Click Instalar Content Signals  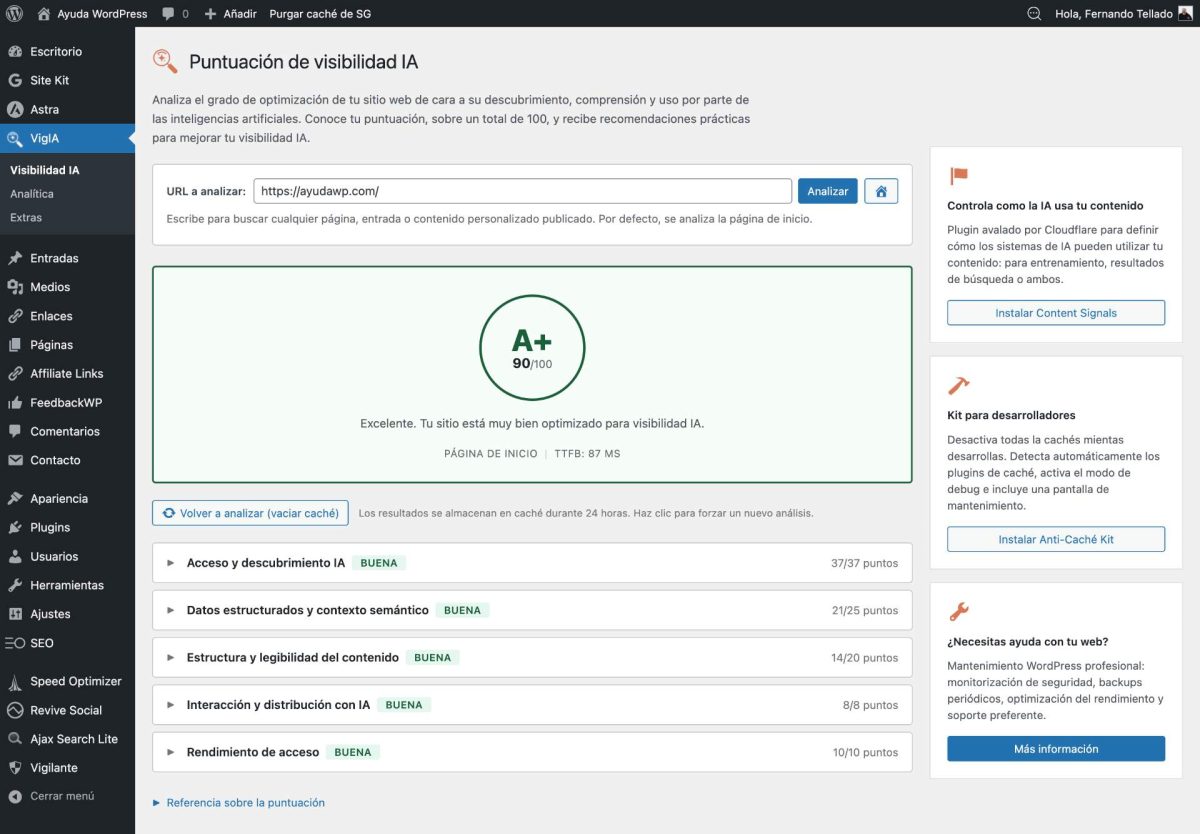click(x=1055, y=312)
